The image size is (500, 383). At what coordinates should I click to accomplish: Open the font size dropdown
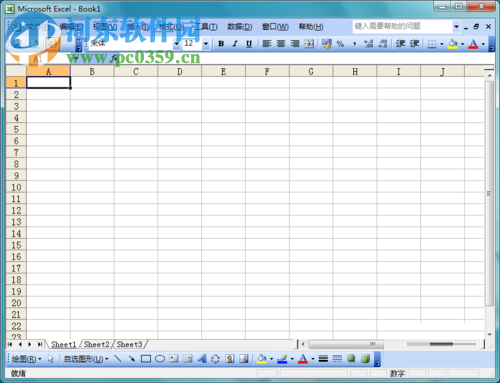[206, 44]
